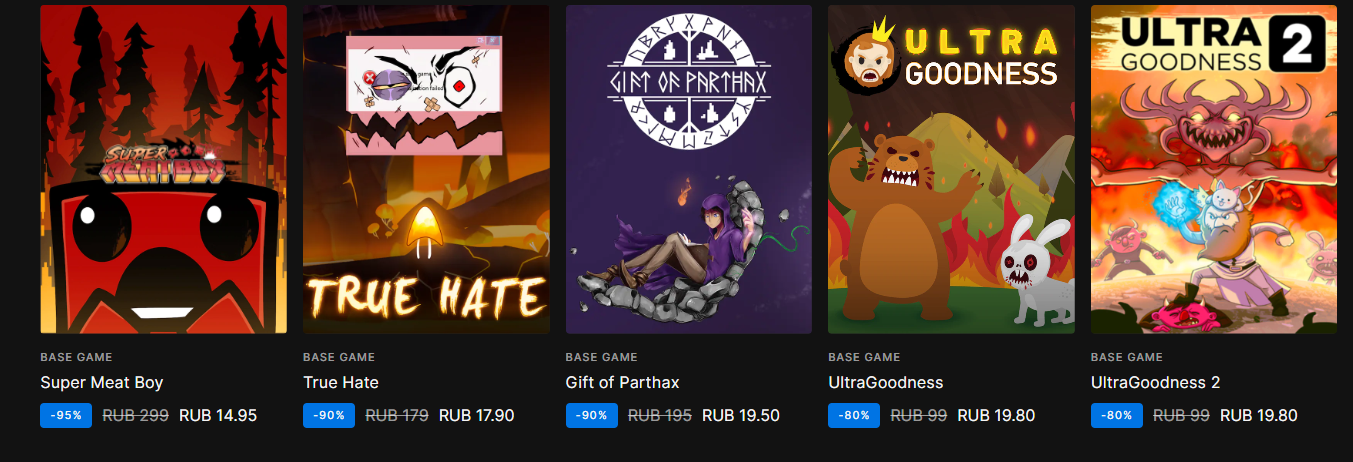The image size is (1353, 462).
Task: Click the RUB 14.95 sale price
Action: tap(218, 415)
